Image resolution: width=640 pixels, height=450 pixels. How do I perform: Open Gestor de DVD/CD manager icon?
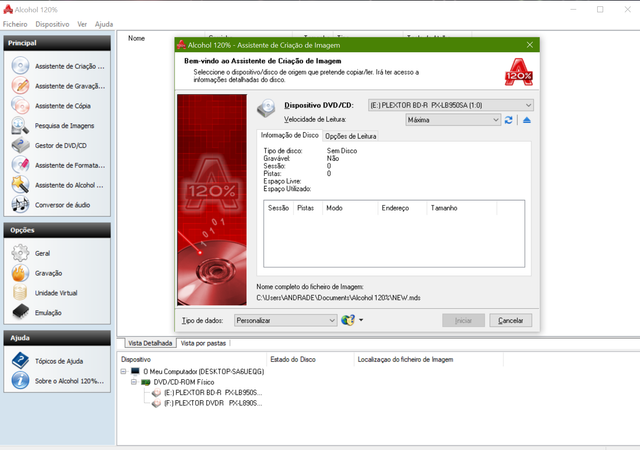point(20,145)
